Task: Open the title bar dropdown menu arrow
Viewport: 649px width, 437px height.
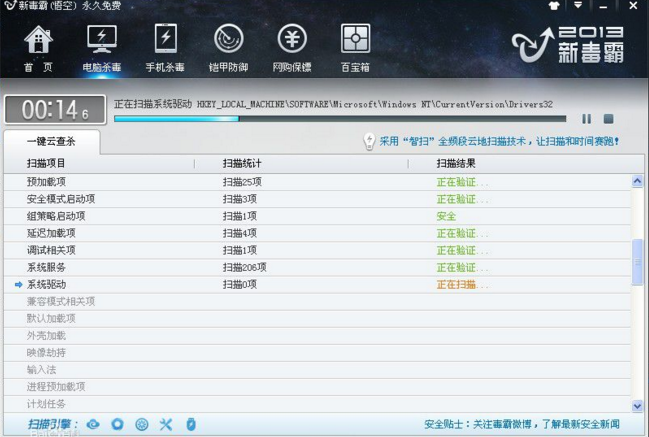Action: [x=578, y=5]
